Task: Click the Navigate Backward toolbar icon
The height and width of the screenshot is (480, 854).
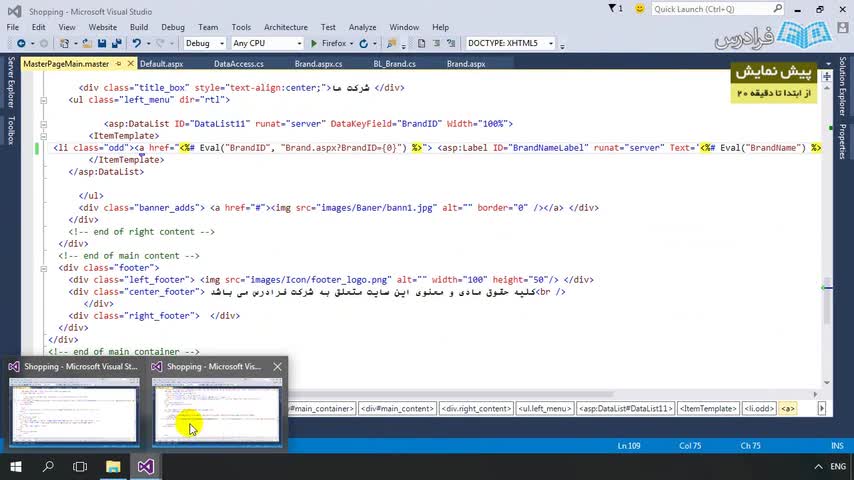Action: [x=21, y=43]
